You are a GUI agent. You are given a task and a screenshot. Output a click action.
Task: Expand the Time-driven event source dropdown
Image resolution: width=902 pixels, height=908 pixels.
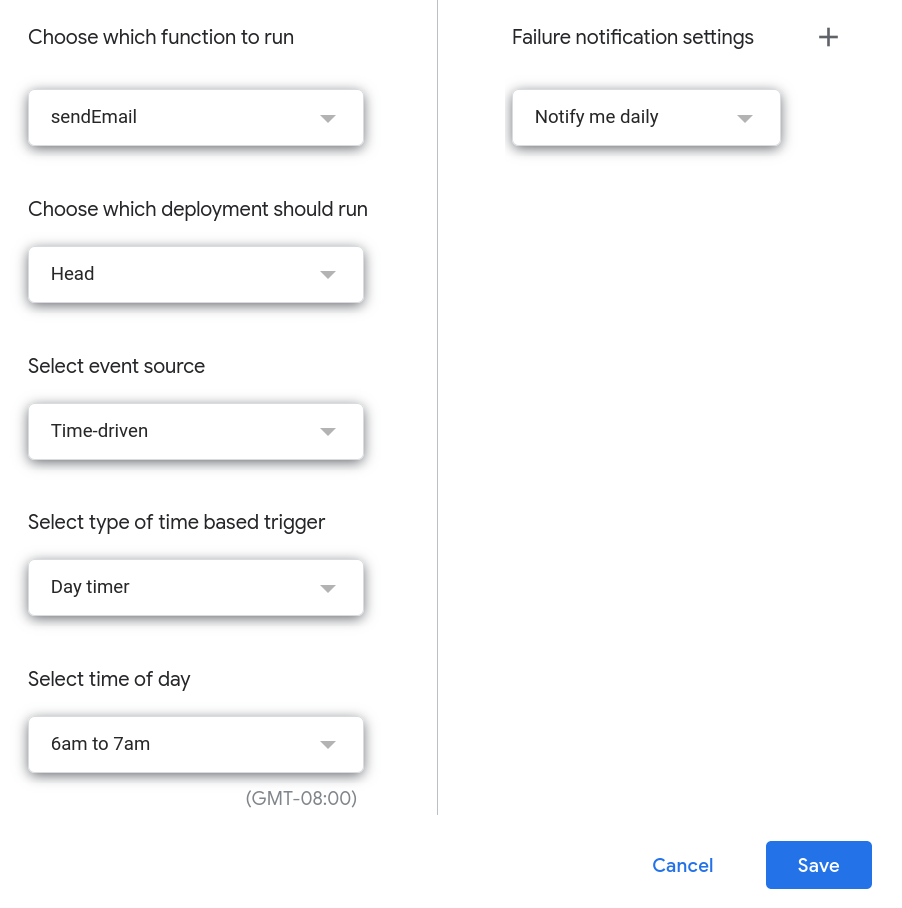click(196, 431)
